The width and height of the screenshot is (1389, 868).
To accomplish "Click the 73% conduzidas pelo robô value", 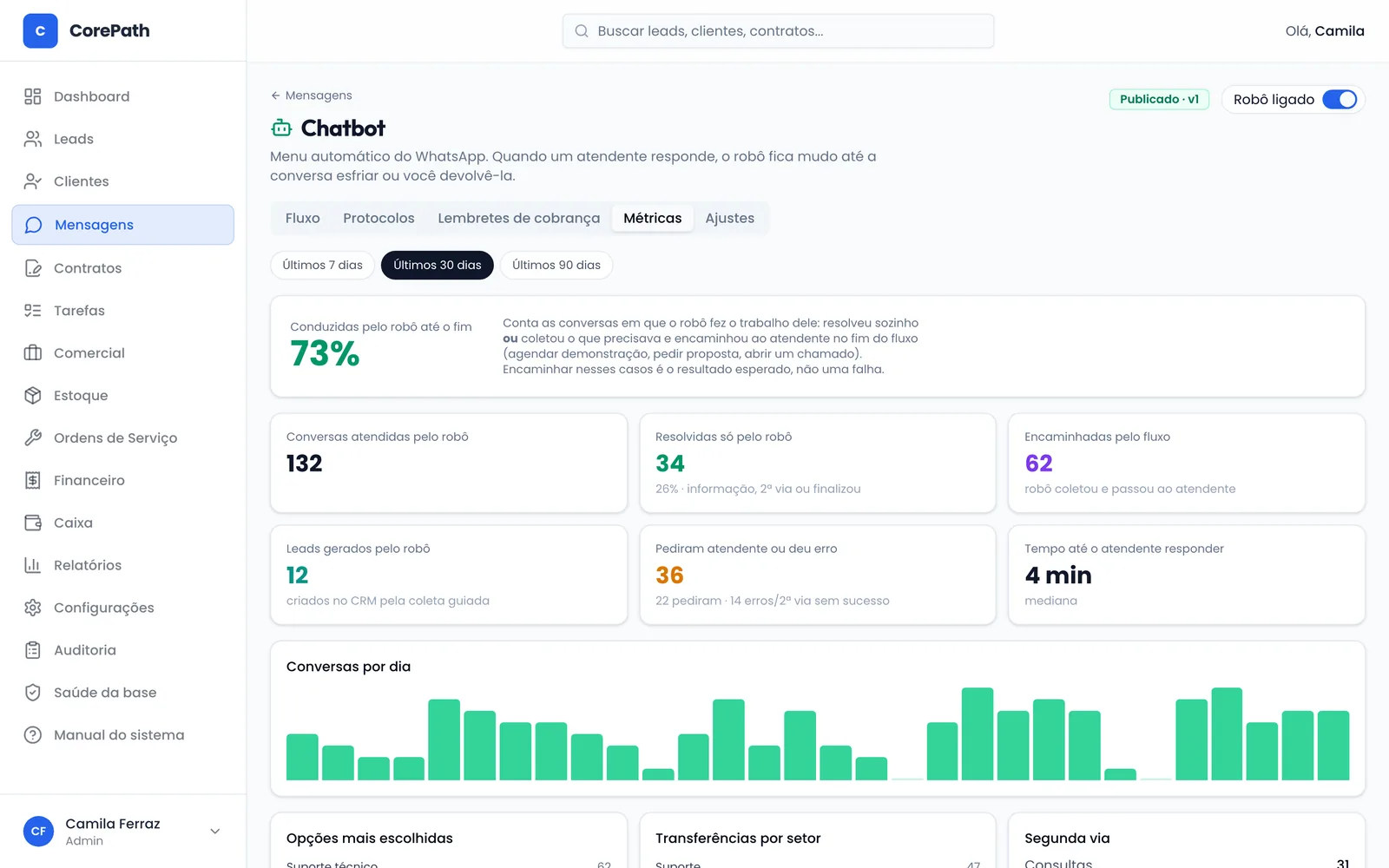I will pyautogui.click(x=325, y=353).
